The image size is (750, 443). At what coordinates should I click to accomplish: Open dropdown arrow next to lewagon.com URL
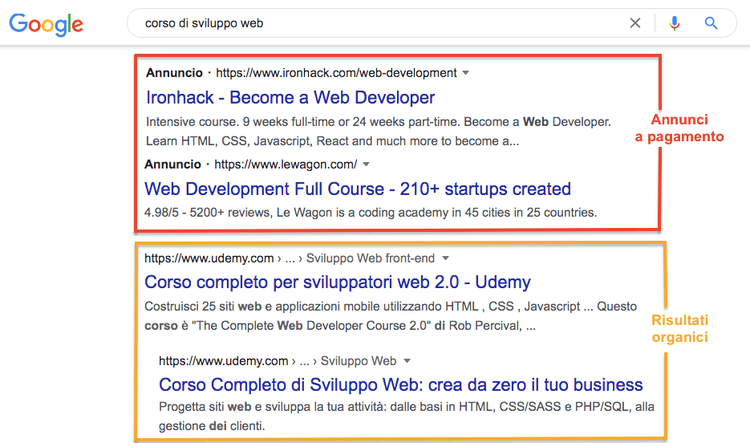366,164
